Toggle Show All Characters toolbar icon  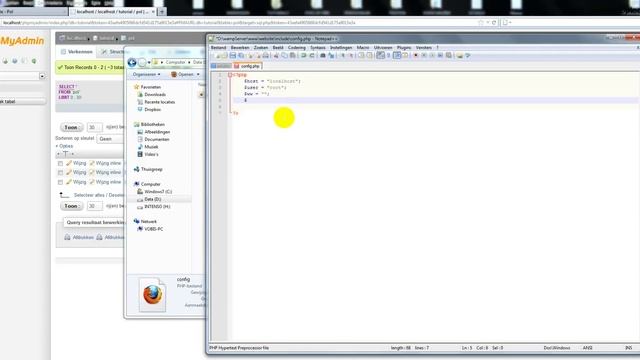(389, 55)
